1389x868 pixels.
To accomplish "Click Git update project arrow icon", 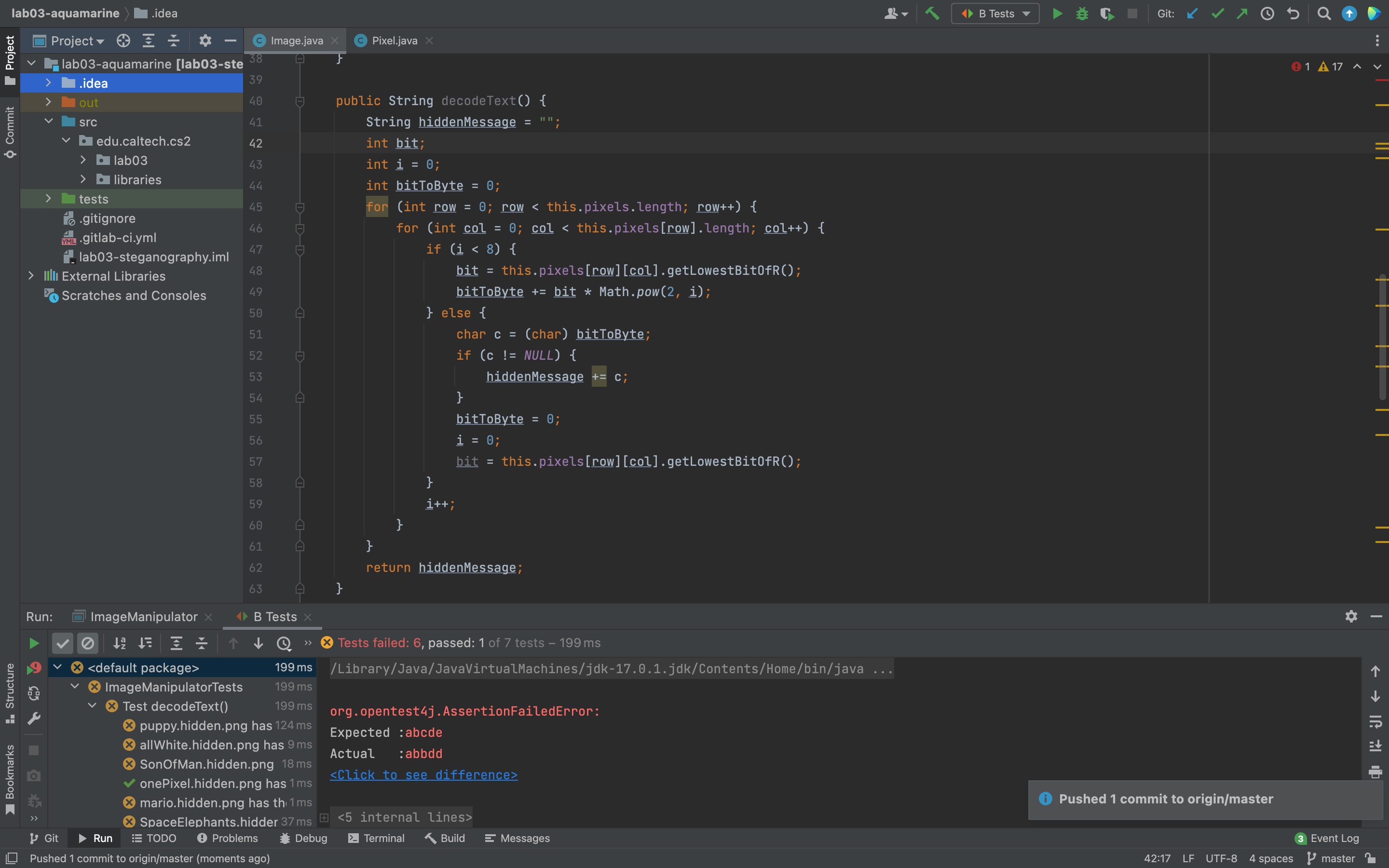I will coord(1192,14).
